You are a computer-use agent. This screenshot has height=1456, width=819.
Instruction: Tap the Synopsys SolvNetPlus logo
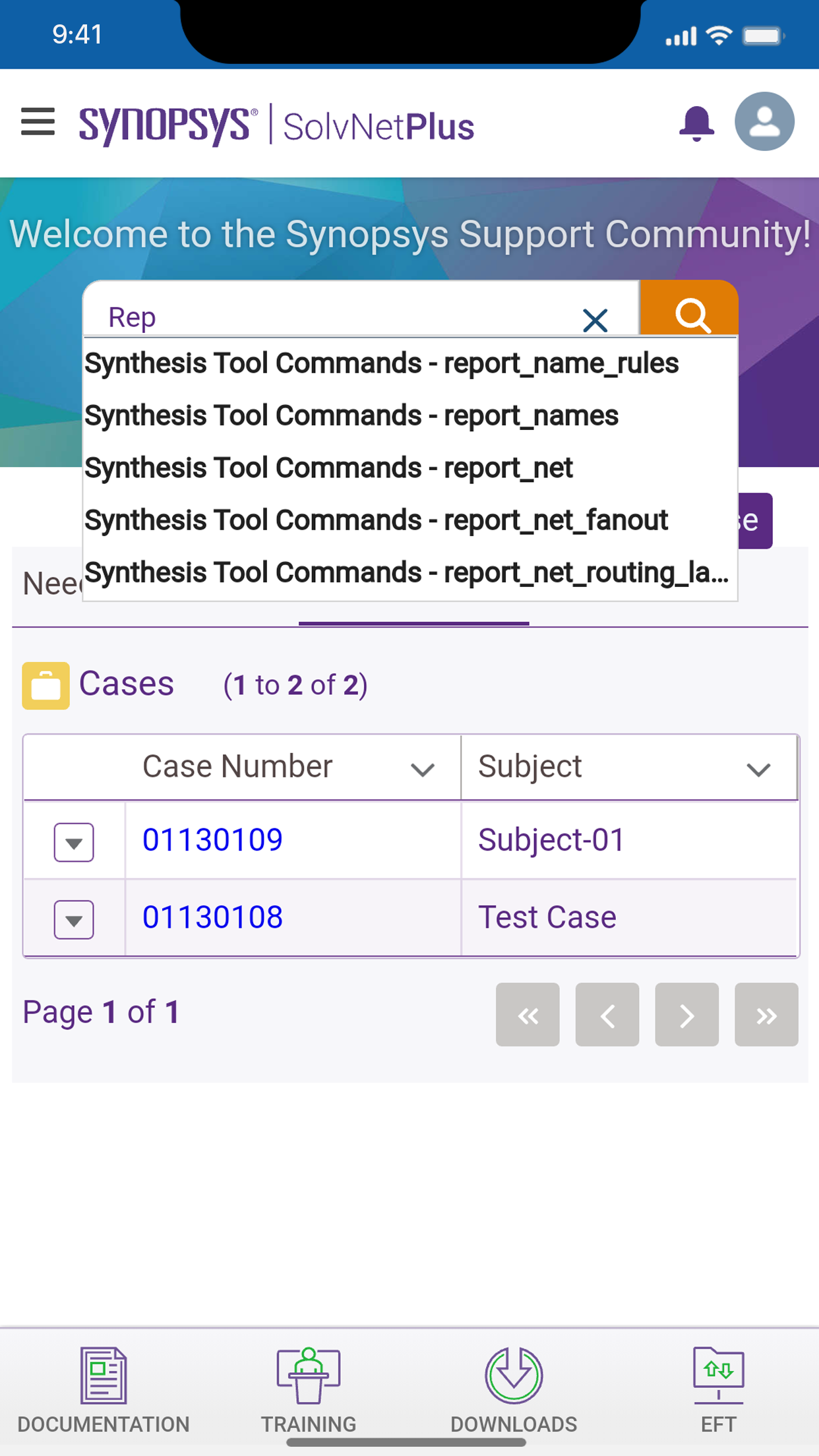276,125
